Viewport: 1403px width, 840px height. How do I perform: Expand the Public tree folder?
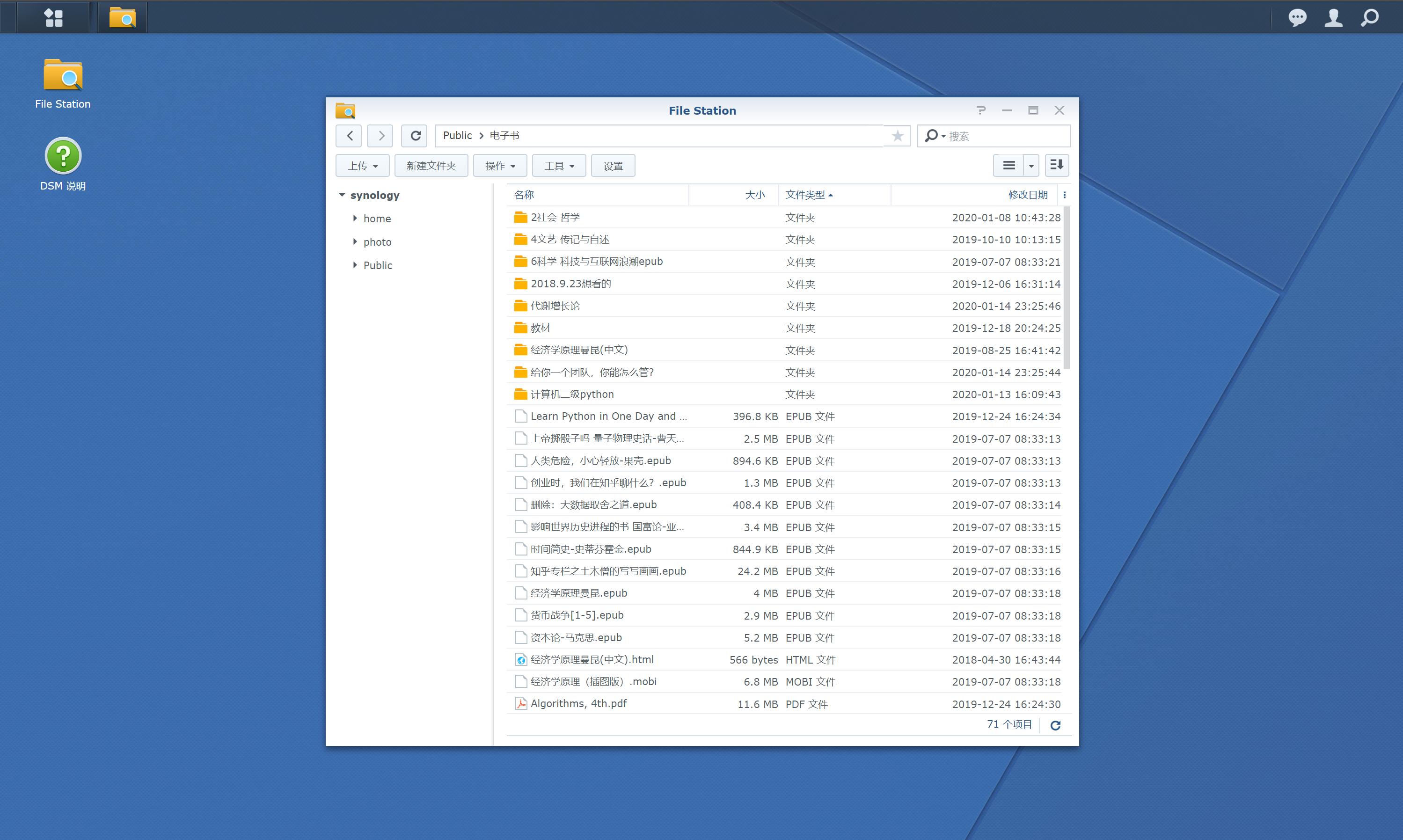[355, 265]
